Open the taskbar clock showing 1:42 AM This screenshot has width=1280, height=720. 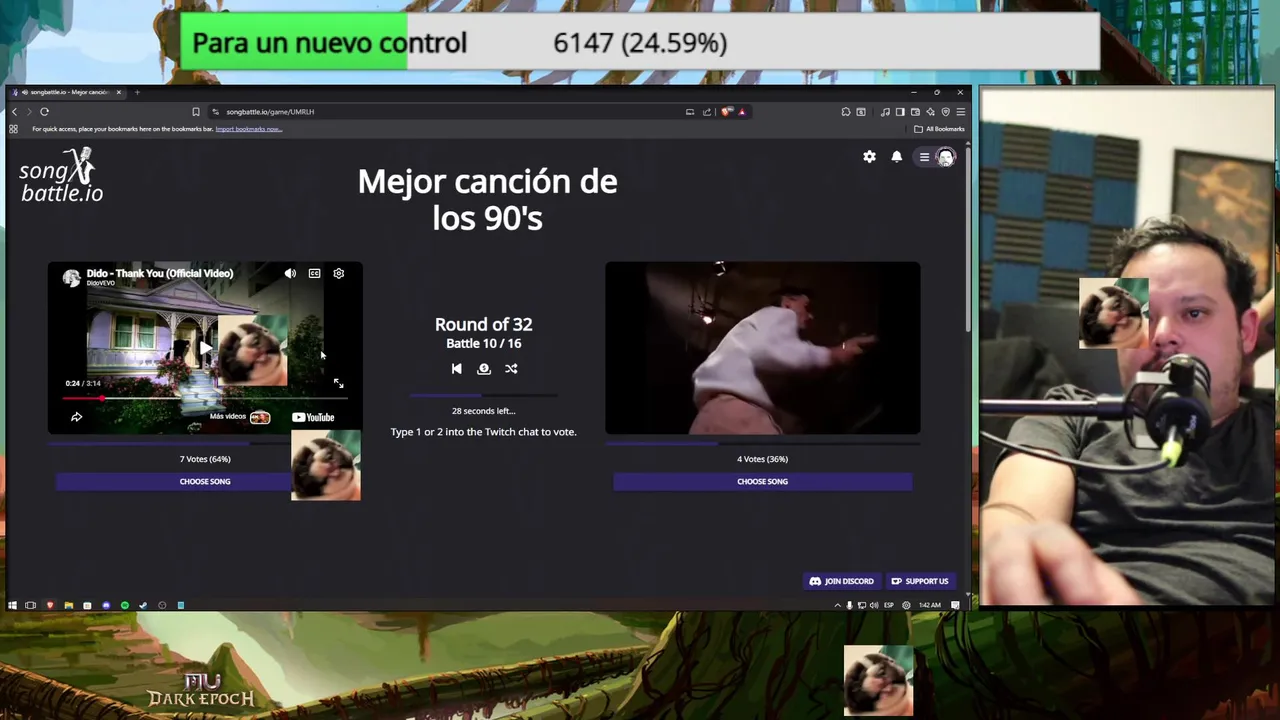[930, 605]
